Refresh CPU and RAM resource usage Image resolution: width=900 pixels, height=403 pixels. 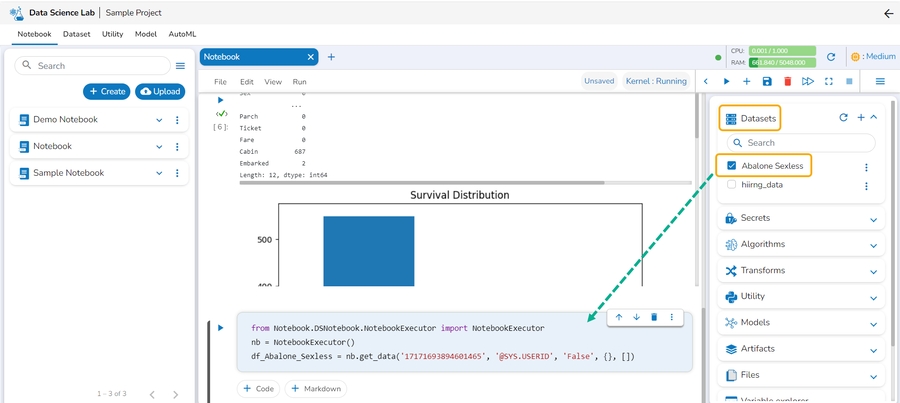(x=830, y=57)
